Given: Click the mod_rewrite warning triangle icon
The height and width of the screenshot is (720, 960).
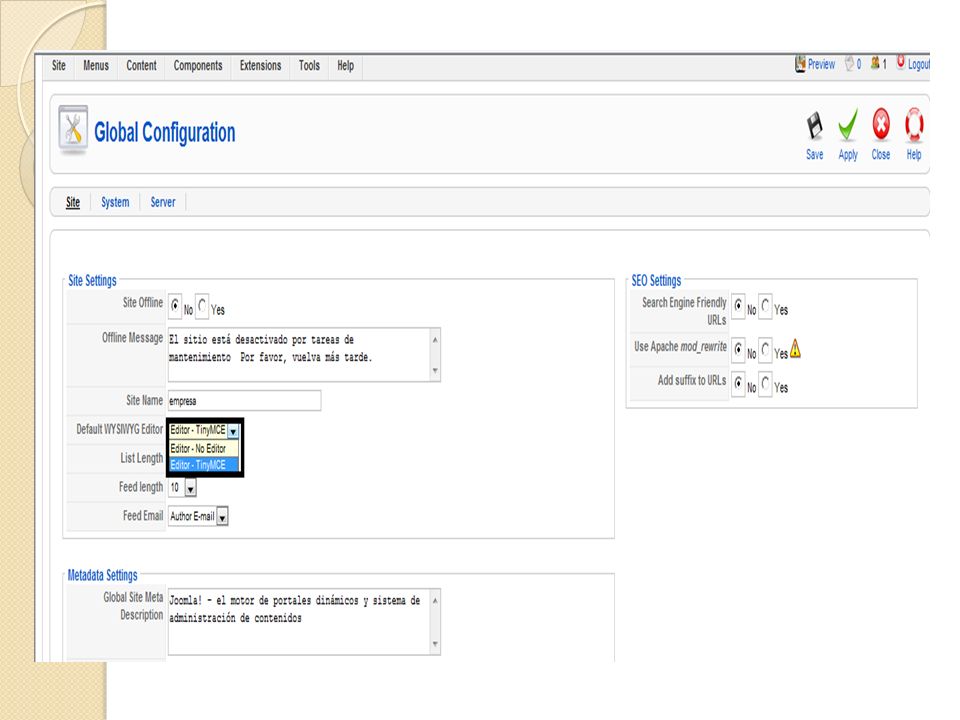Looking at the screenshot, I should (x=795, y=348).
